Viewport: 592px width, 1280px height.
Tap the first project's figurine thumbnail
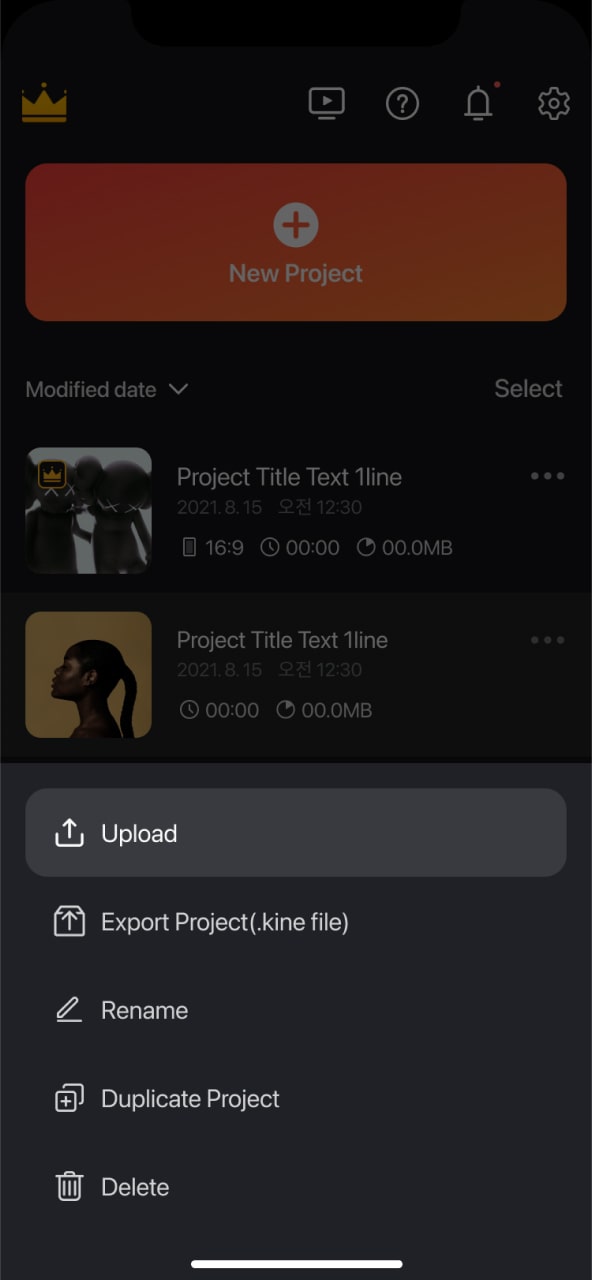tap(88, 510)
